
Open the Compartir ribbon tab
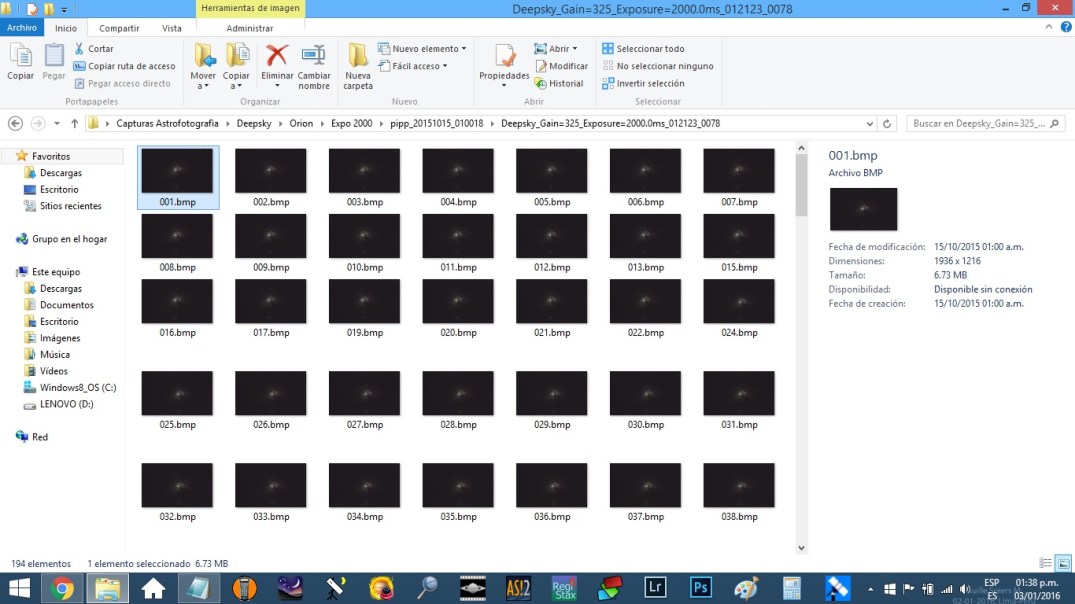[119, 28]
